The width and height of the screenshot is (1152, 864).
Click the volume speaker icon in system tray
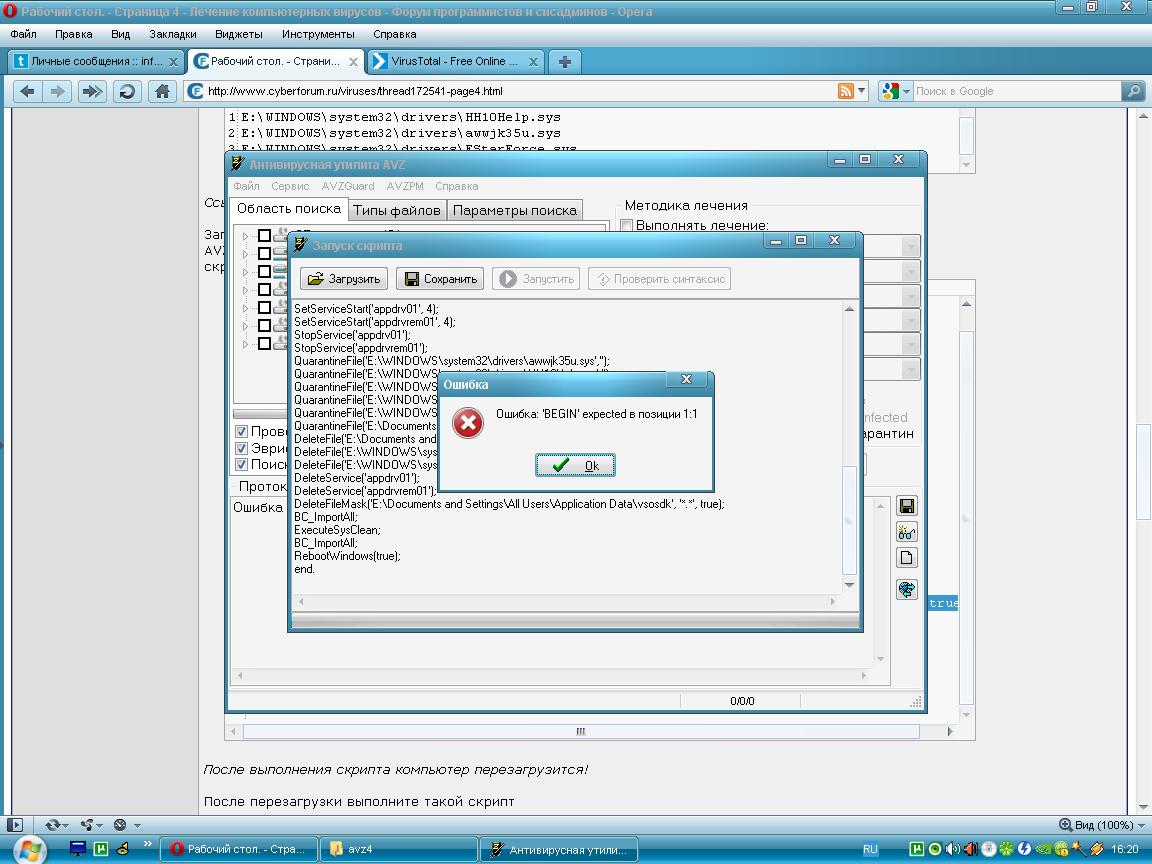coord(954,849)
